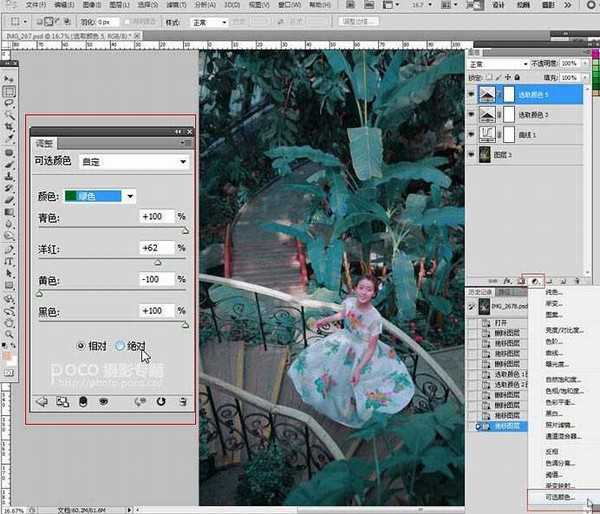
Task: Click the reset adjustment icon in panel footer
Action: (161, 402)
